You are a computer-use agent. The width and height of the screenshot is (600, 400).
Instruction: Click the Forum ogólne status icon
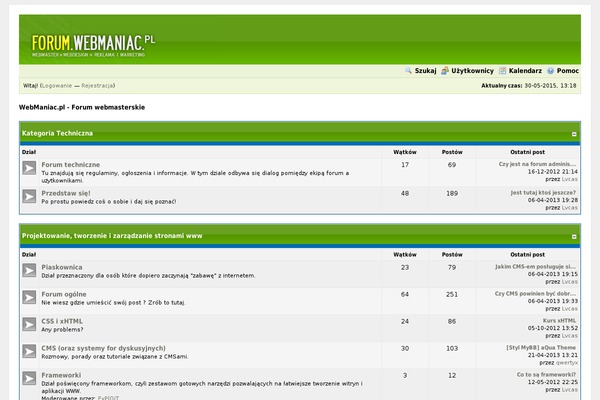29,297
